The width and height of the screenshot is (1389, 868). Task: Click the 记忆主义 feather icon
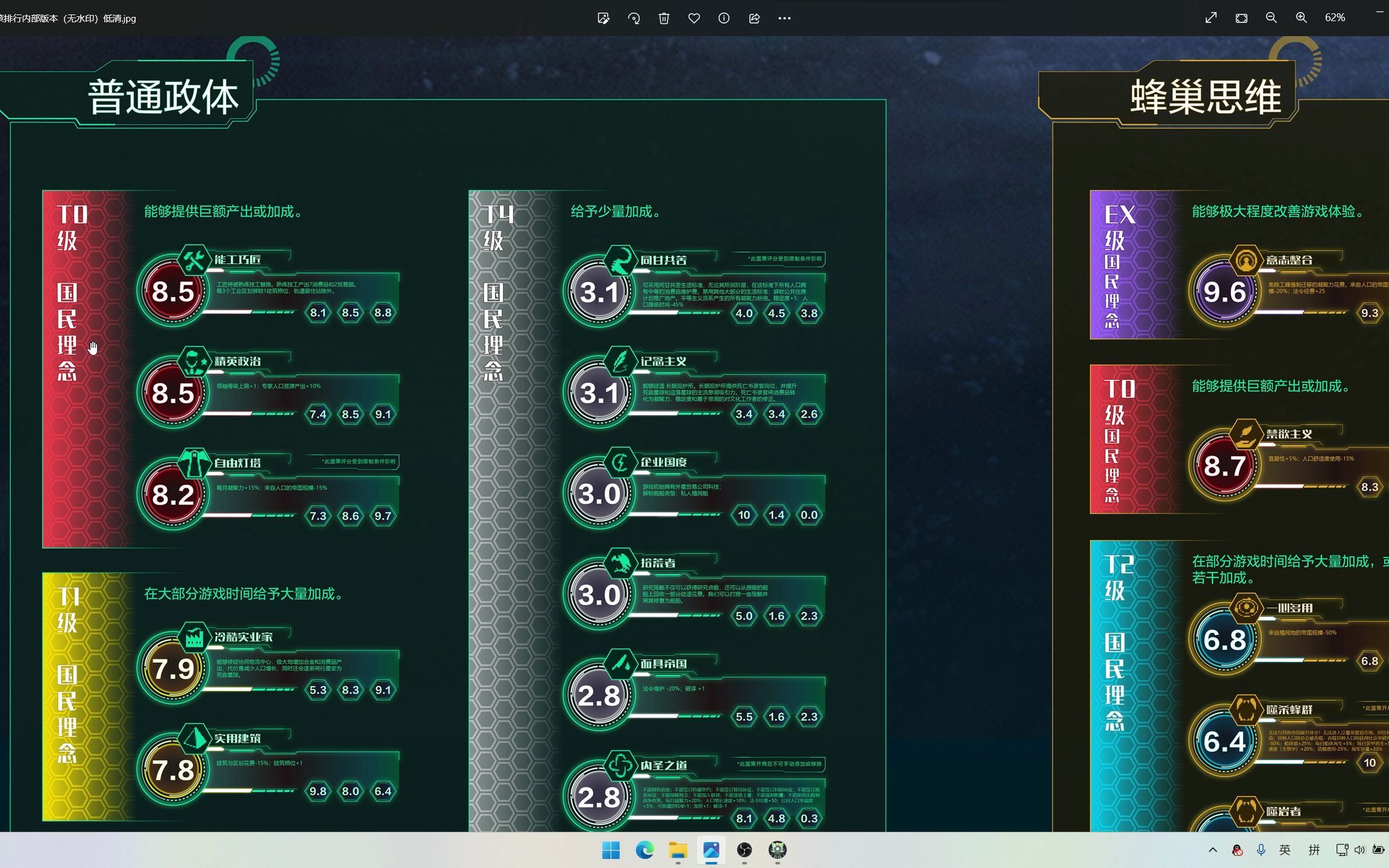tap(620, 362)
